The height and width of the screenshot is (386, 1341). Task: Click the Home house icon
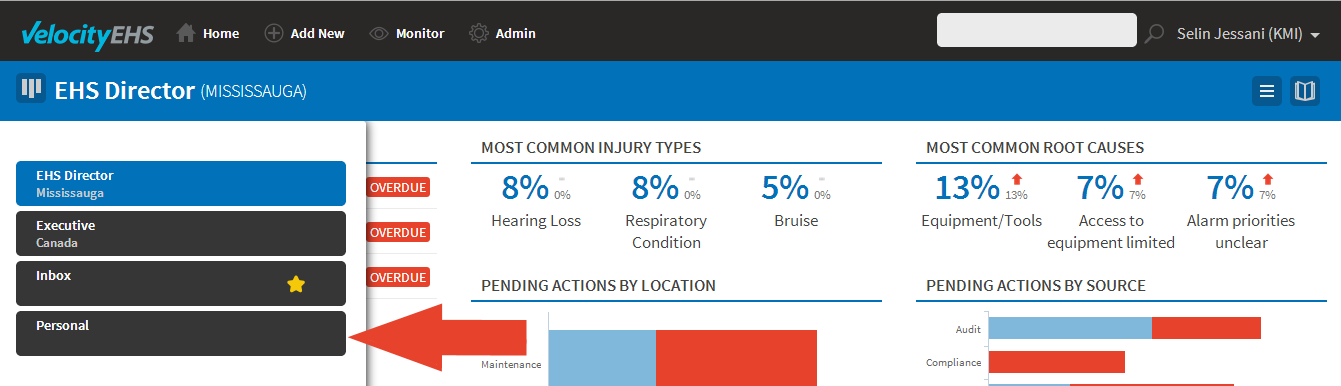click(x=186, y=33)
